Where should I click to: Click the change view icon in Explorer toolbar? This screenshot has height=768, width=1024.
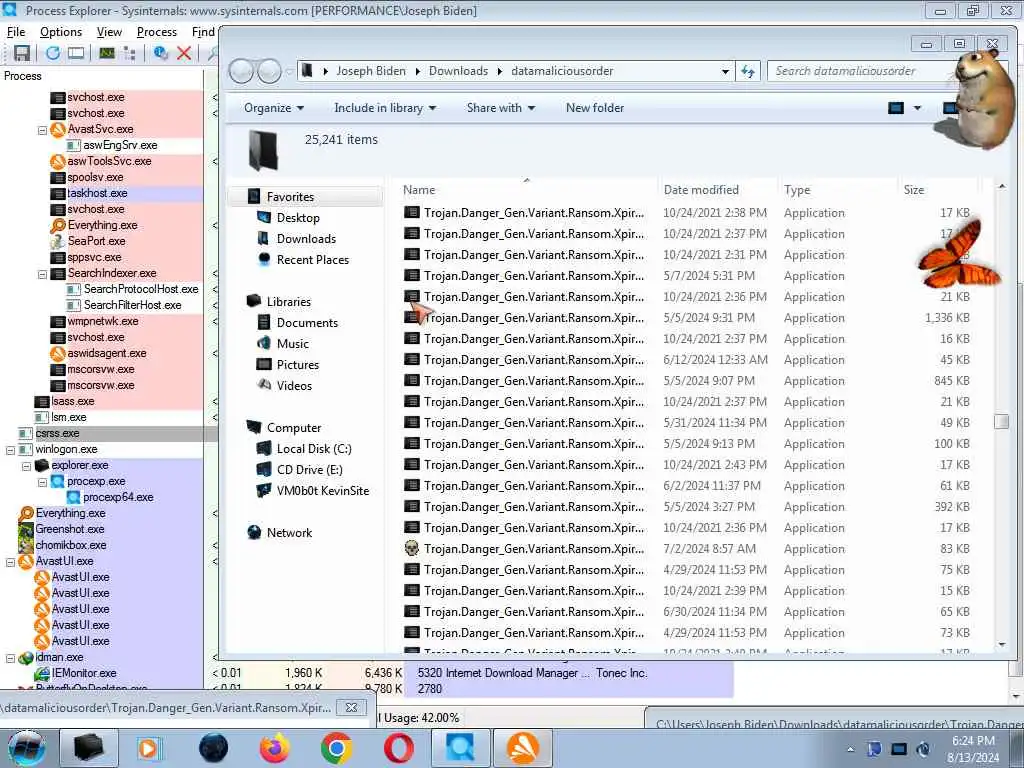pyautogui.click(x=896, y=108)
